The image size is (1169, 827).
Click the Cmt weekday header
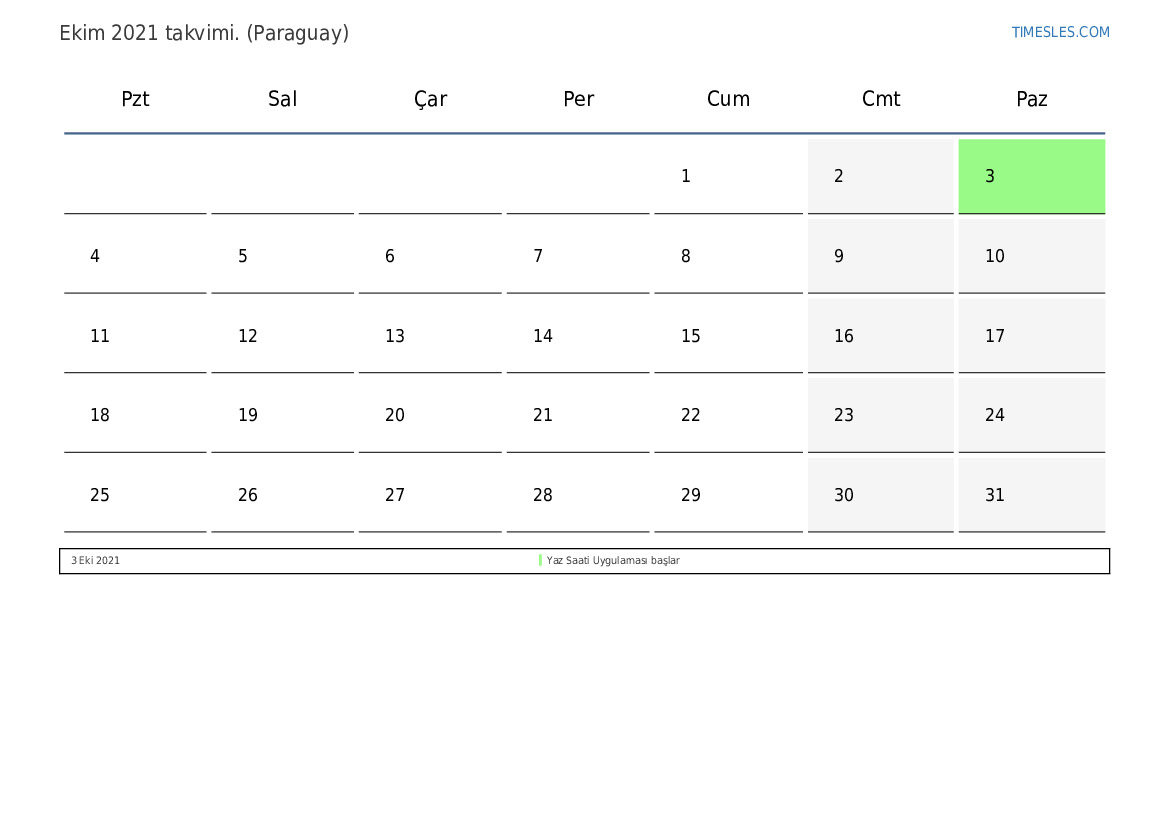880,99
